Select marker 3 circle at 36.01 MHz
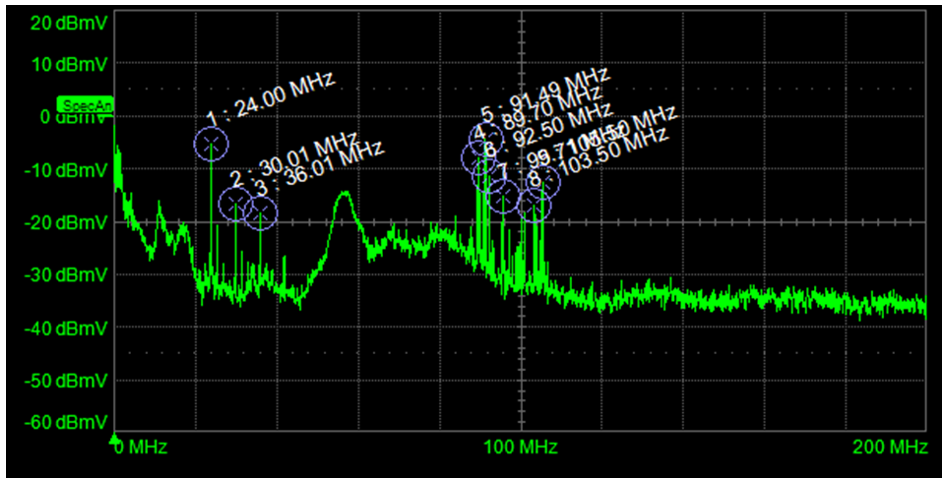 (260, 213)
